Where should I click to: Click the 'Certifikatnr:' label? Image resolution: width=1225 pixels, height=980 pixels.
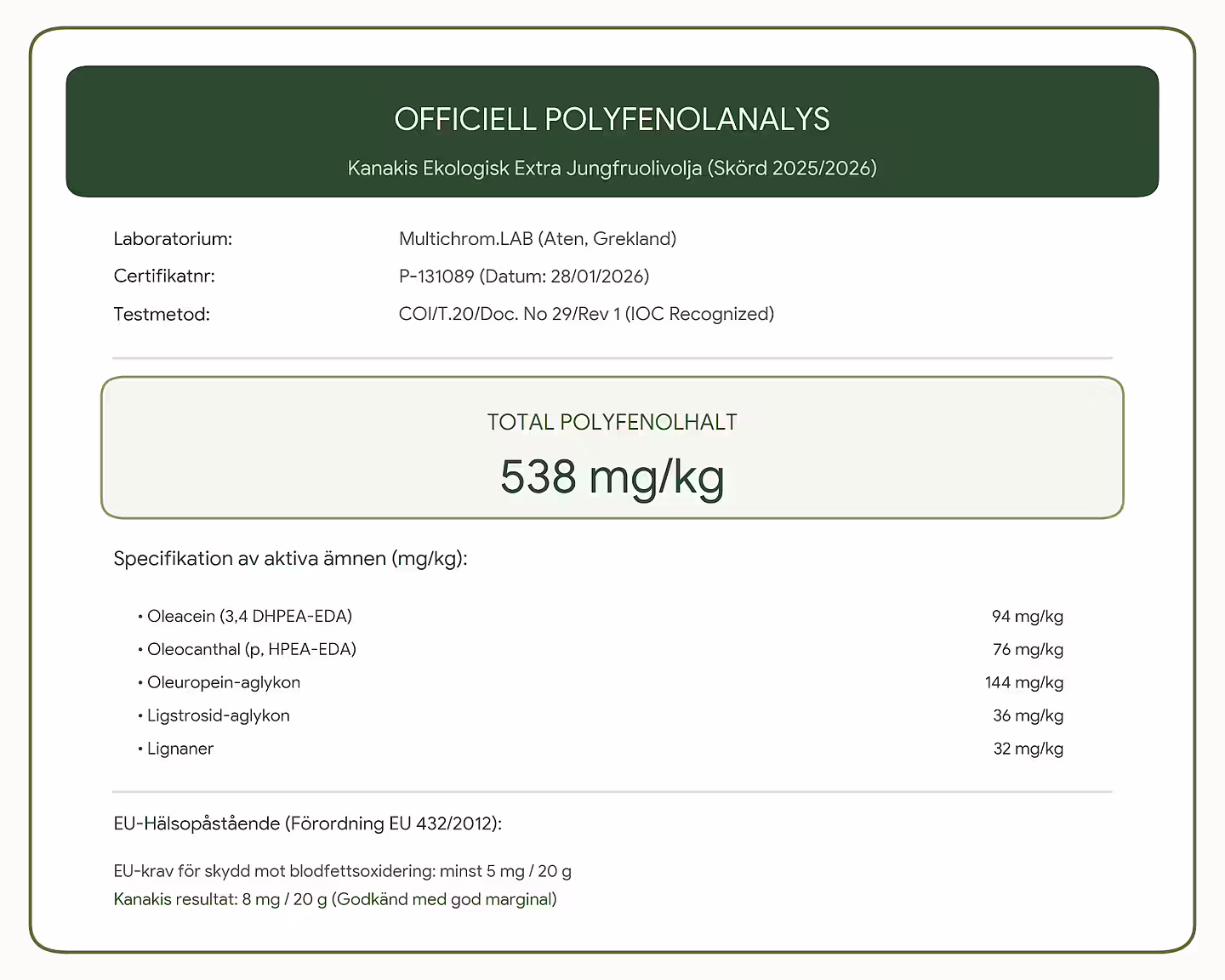click(x=164, y=276)
